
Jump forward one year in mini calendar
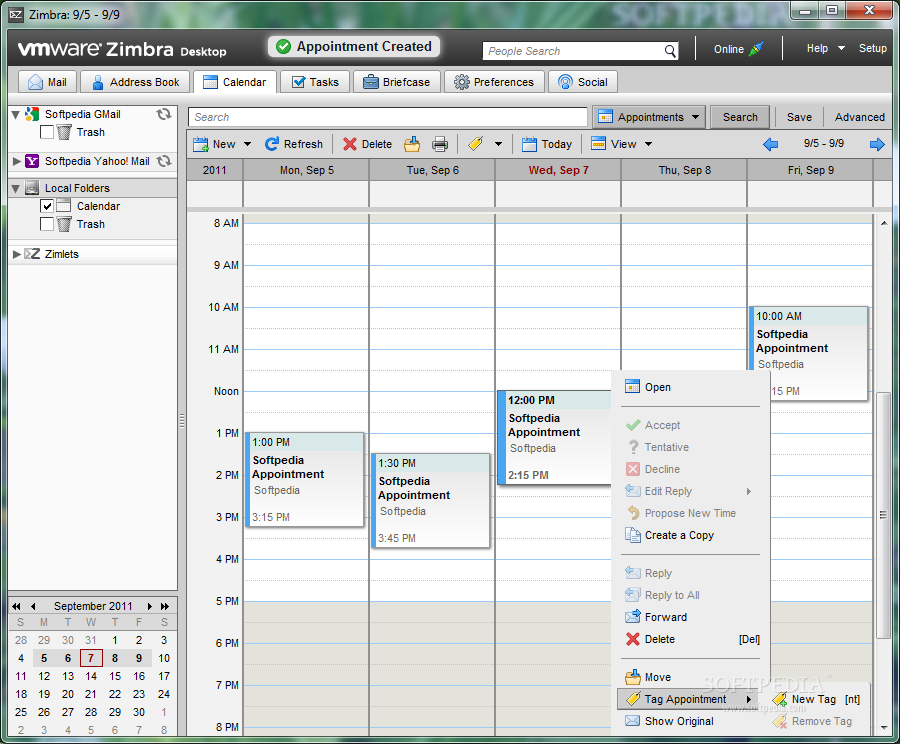[x=165, y=606]
